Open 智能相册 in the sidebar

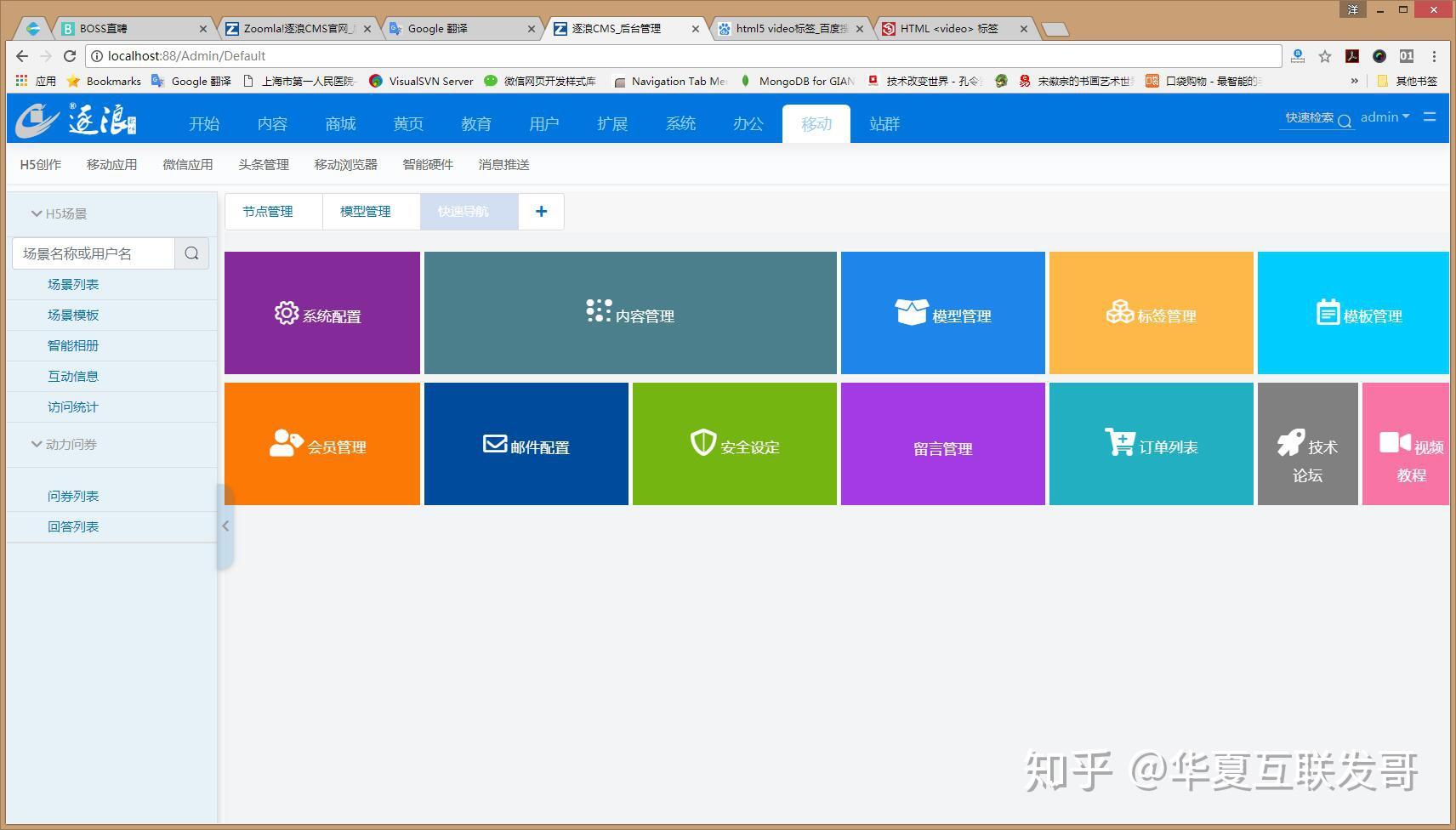73,346
